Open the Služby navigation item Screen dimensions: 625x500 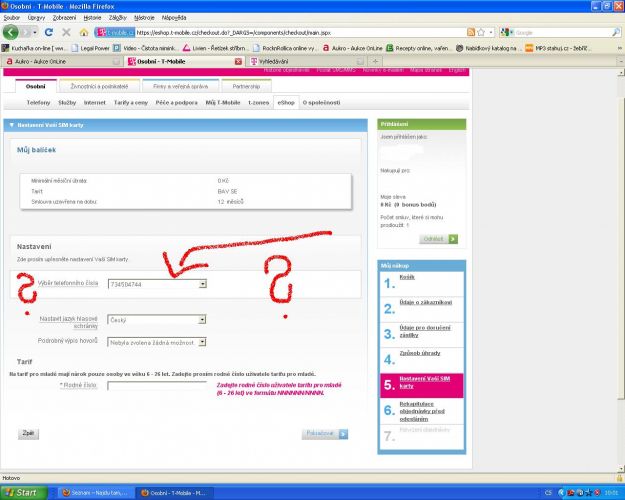67,103
